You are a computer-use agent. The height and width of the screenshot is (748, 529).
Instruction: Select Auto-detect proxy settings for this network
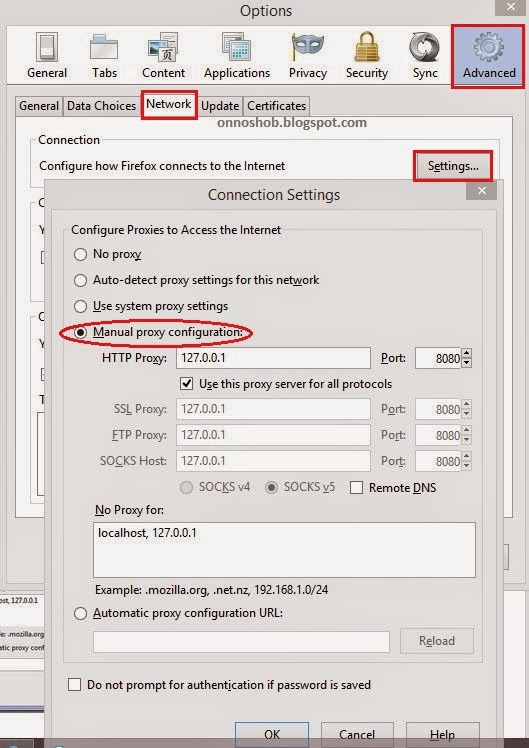pos(80,280)
